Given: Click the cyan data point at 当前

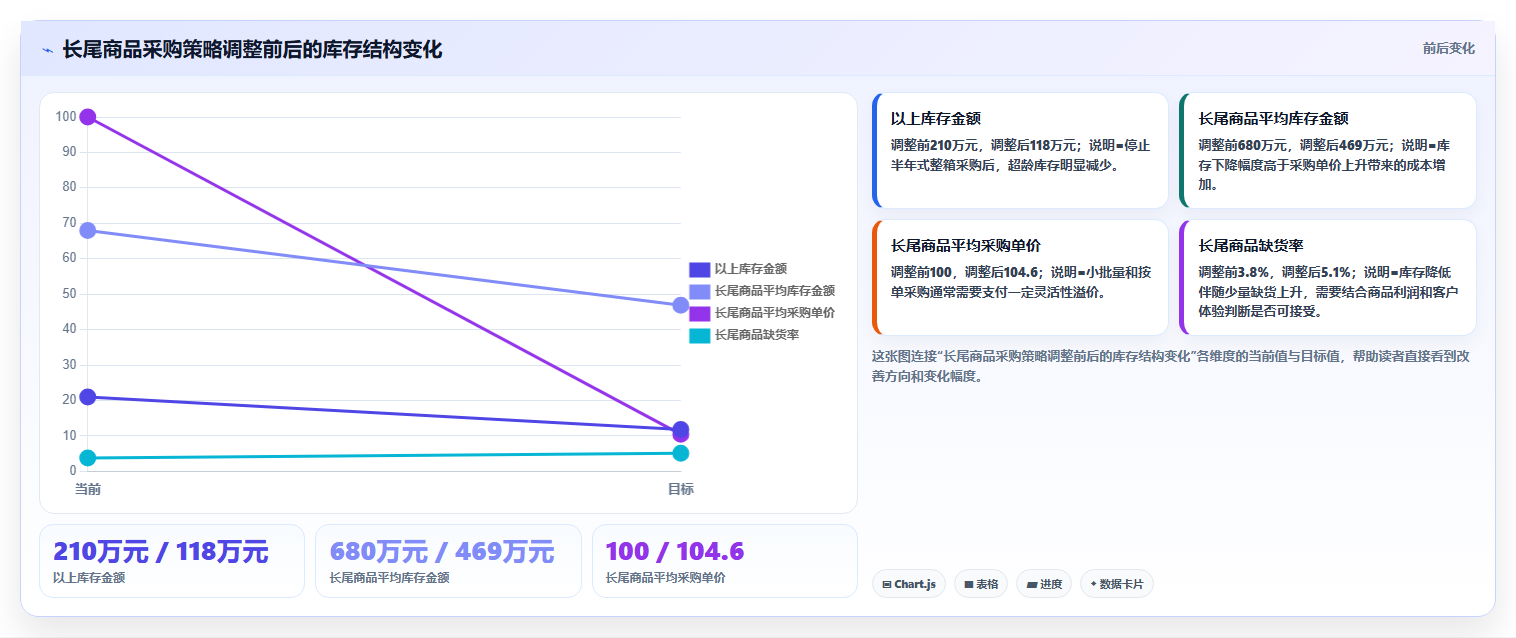Looking at the screenshot, I should pyautogui.click(x=88, y=458).
